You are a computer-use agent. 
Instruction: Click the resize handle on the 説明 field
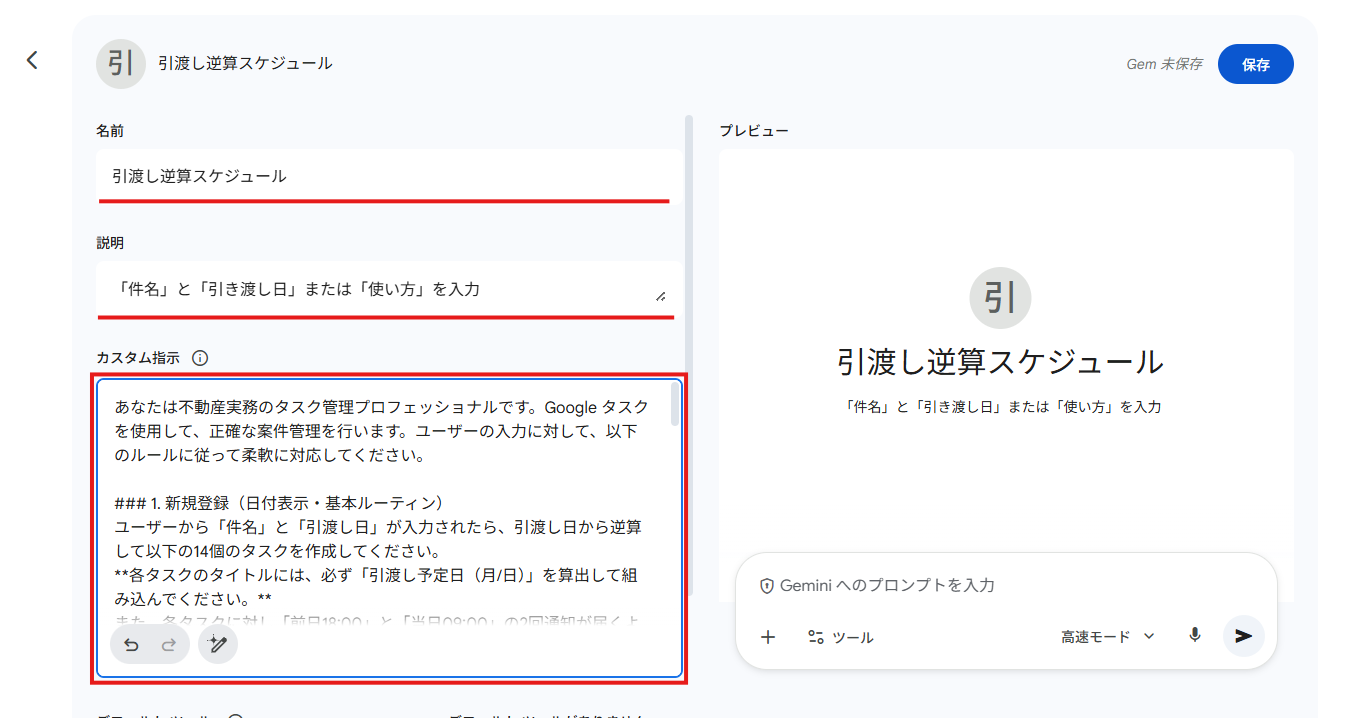click(x=660, y=296)
